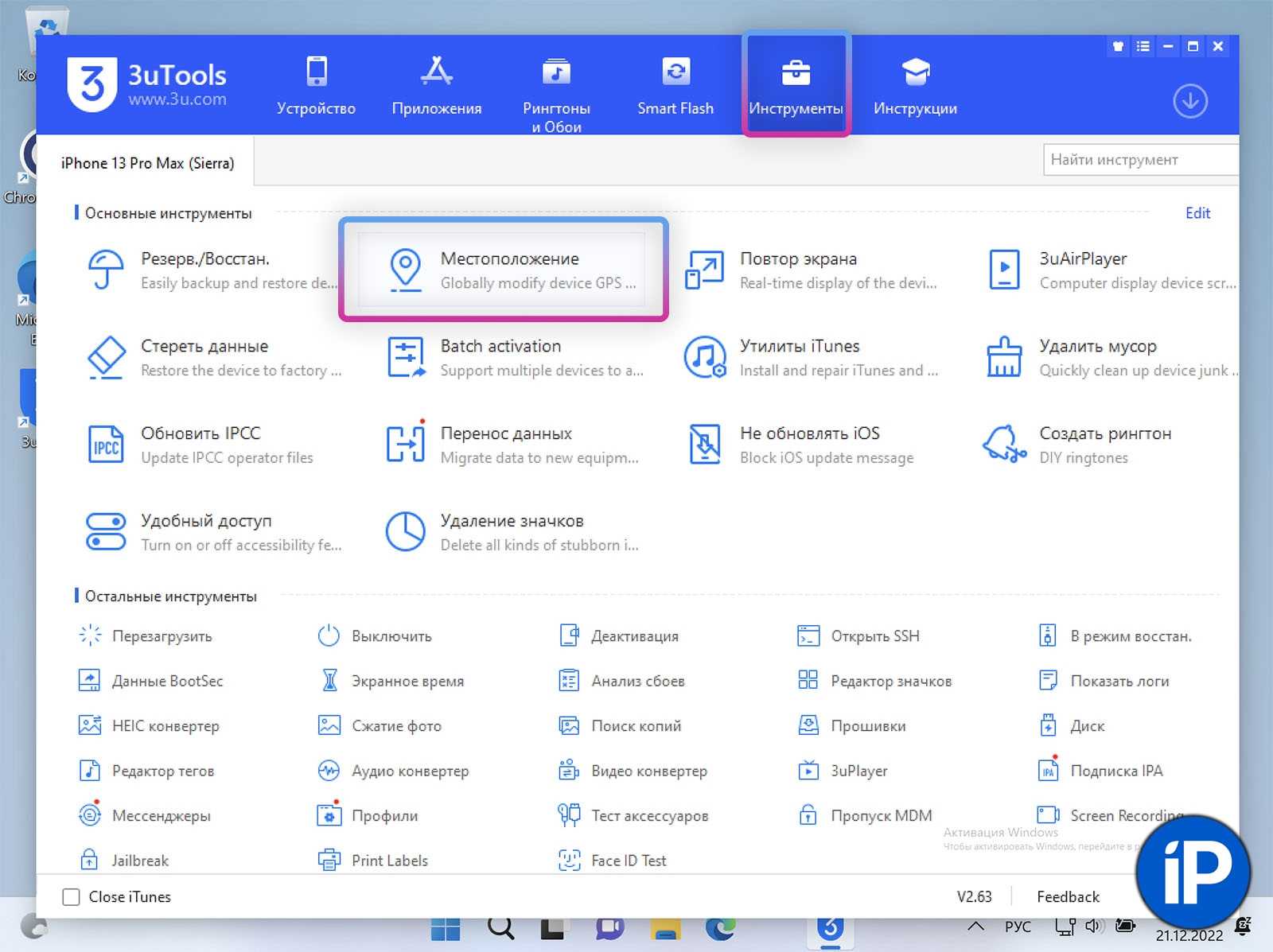Open Деактивация tool
This screenshot has width=1273, height=952.
pyautogui.click(x=618, y=635)
